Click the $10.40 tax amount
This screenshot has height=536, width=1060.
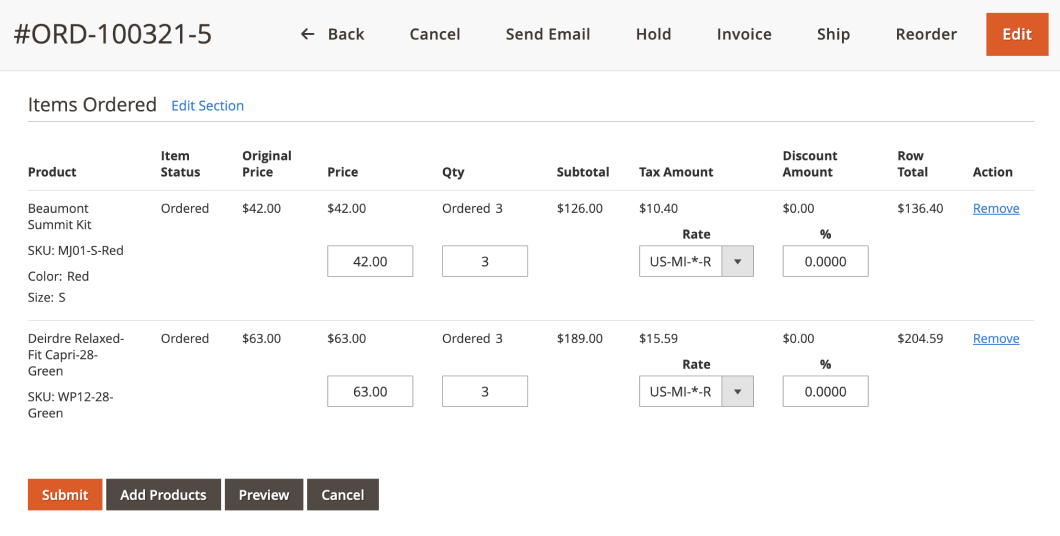click(658, 208)
